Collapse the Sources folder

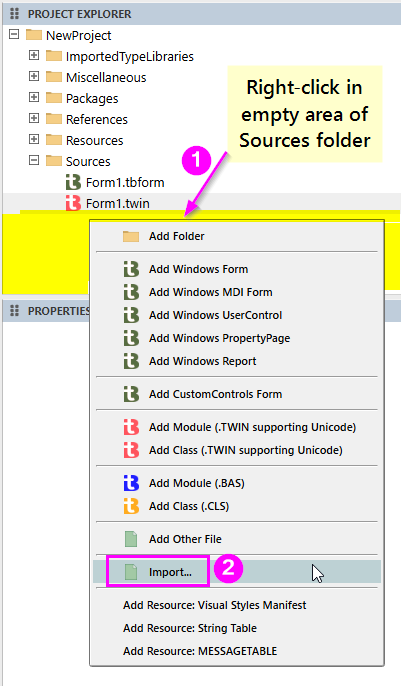pos(34,160)
